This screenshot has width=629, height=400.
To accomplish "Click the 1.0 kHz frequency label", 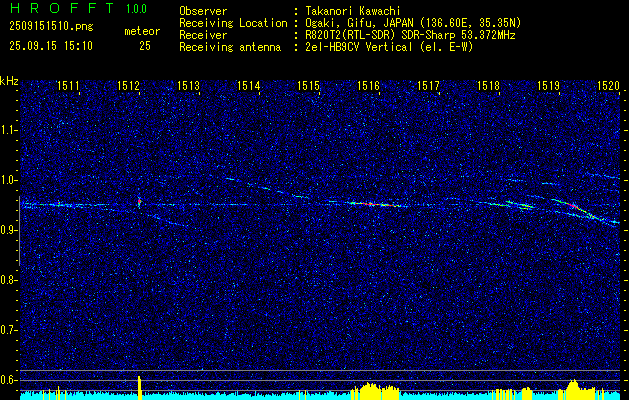I will pos(8,180).
